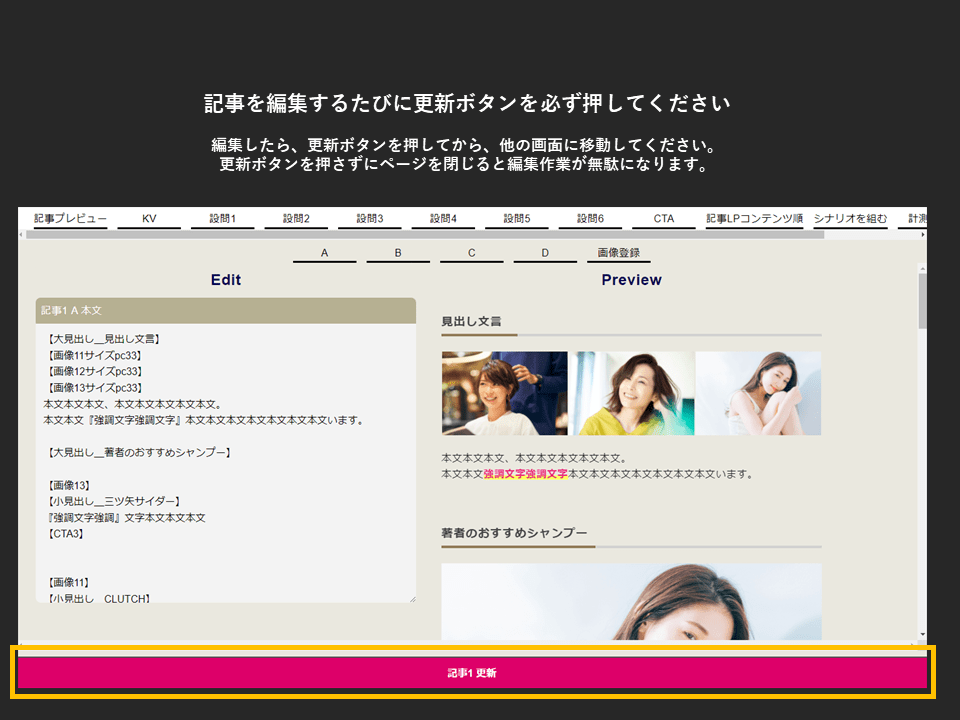960x720 pixels.
Task: Go to the 設問3 tab
Action: click(370, 218)
